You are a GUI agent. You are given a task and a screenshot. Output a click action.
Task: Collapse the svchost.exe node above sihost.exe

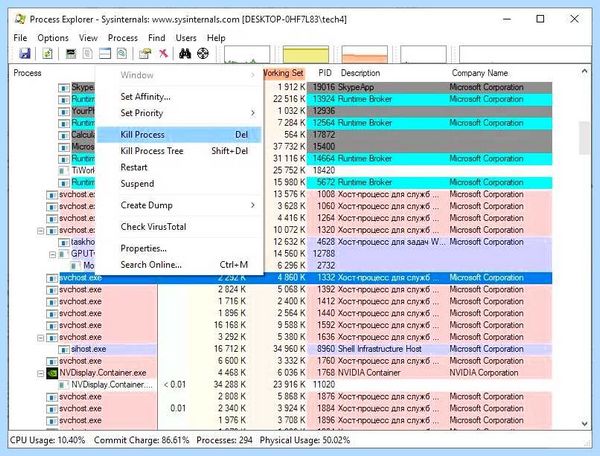[41, 338]
